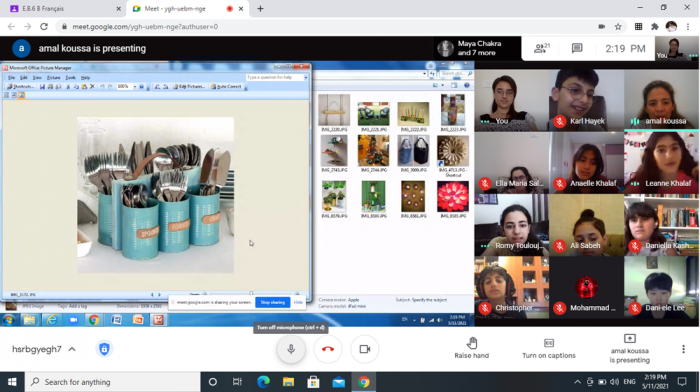Viewport: 700px width, 392px height.
Task: Turn on captions
Action: pyautogui.click(x=549, y=348)
